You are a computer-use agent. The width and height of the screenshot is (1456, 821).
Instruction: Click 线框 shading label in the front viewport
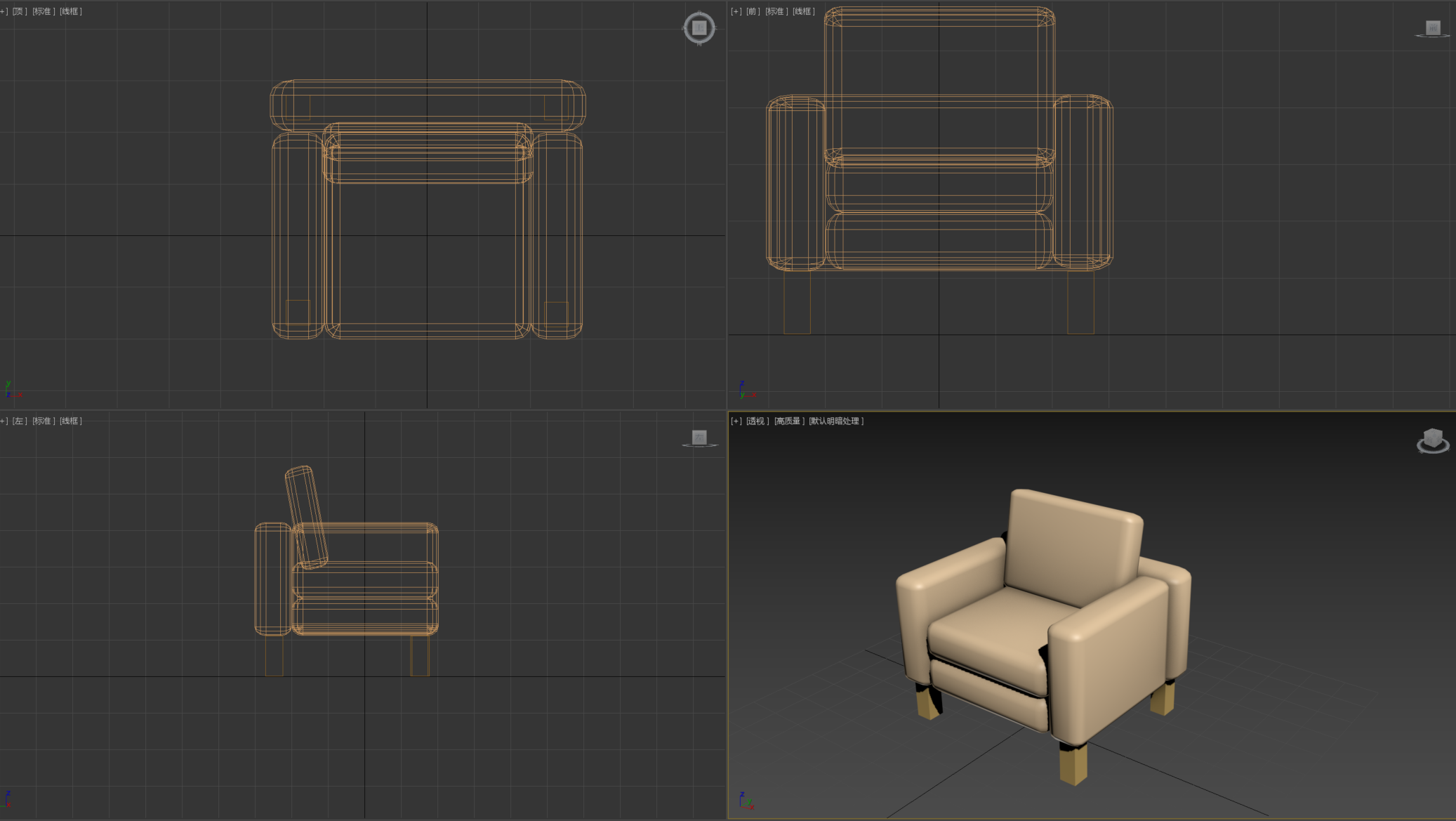click(804, 11)
